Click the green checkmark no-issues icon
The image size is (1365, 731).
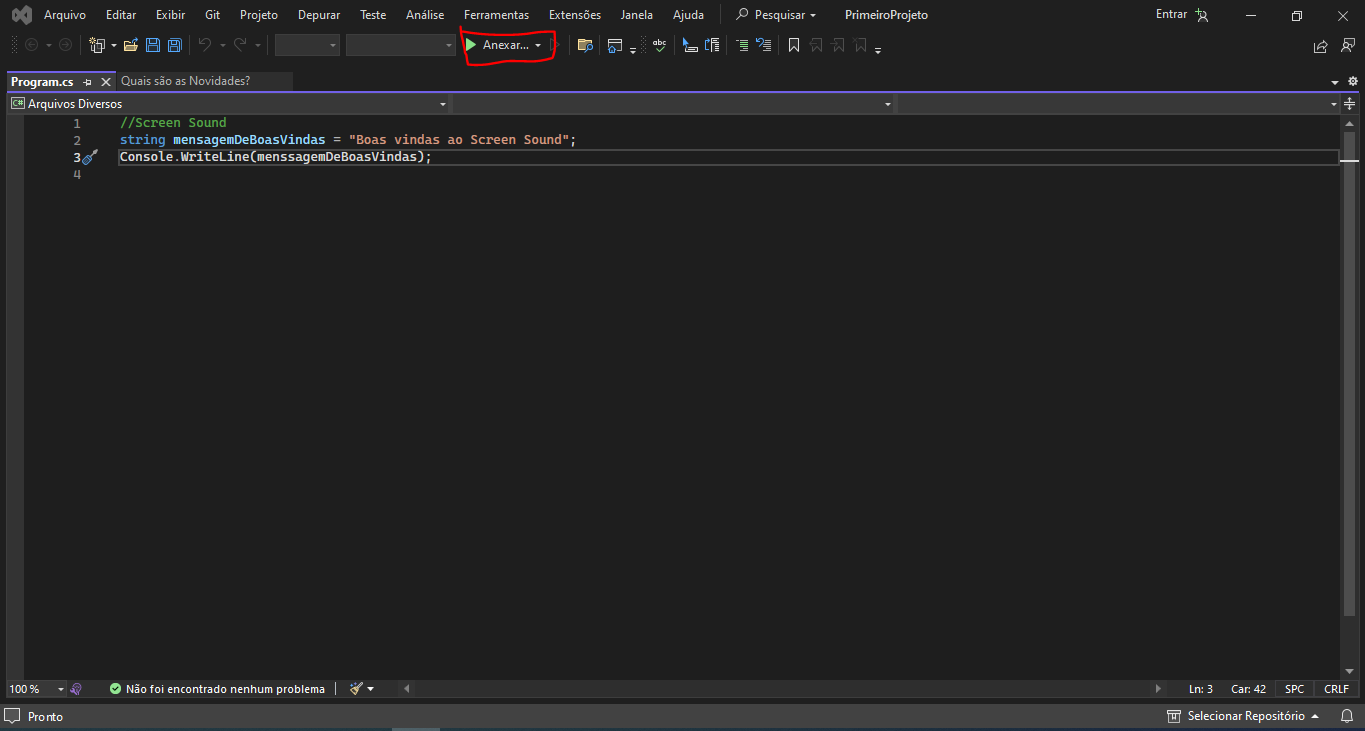pyautogui.click(x=115, y=689)
